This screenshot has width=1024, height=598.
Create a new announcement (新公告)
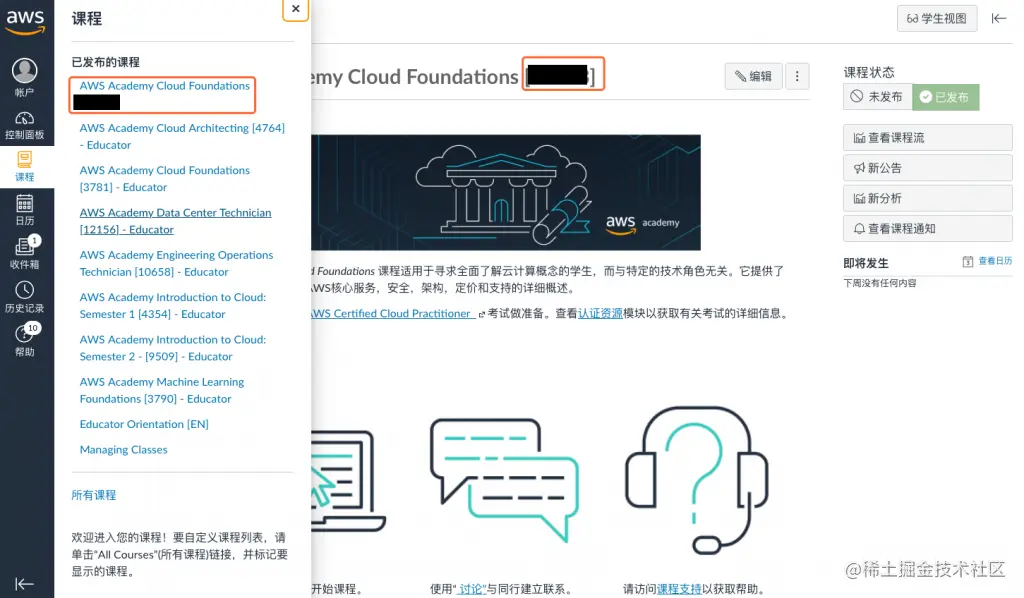tap(927, 168)
